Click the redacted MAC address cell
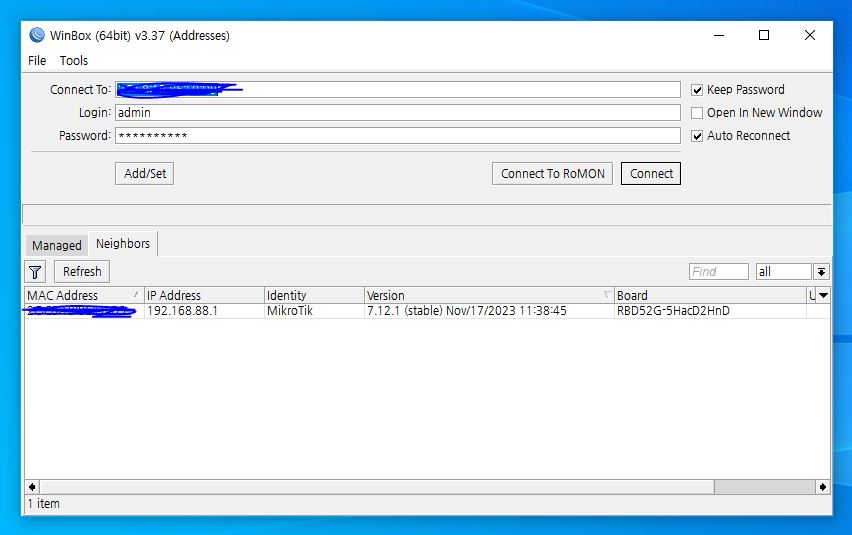852x535 pixels. (84, 311)
